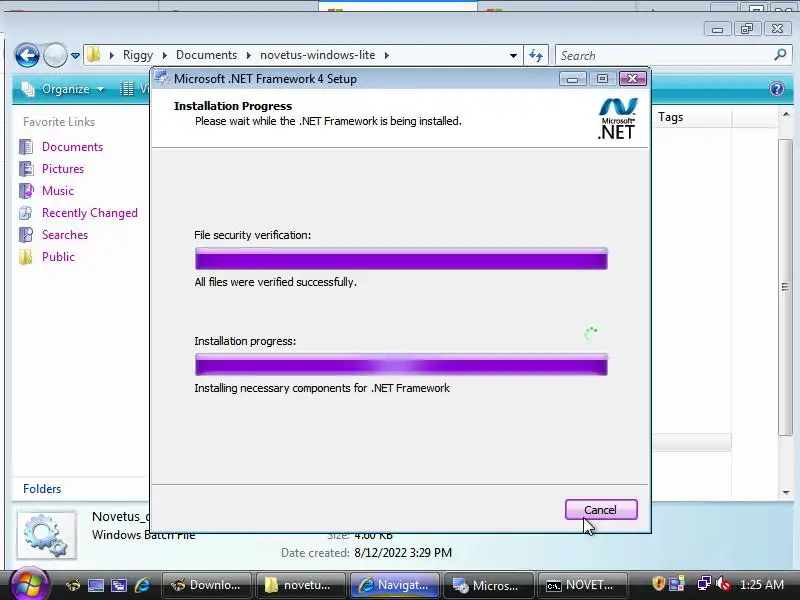Click the Pictures favorite icon
Image resolution: width=800 pixels, height=600 pixels.
(26, 169)
